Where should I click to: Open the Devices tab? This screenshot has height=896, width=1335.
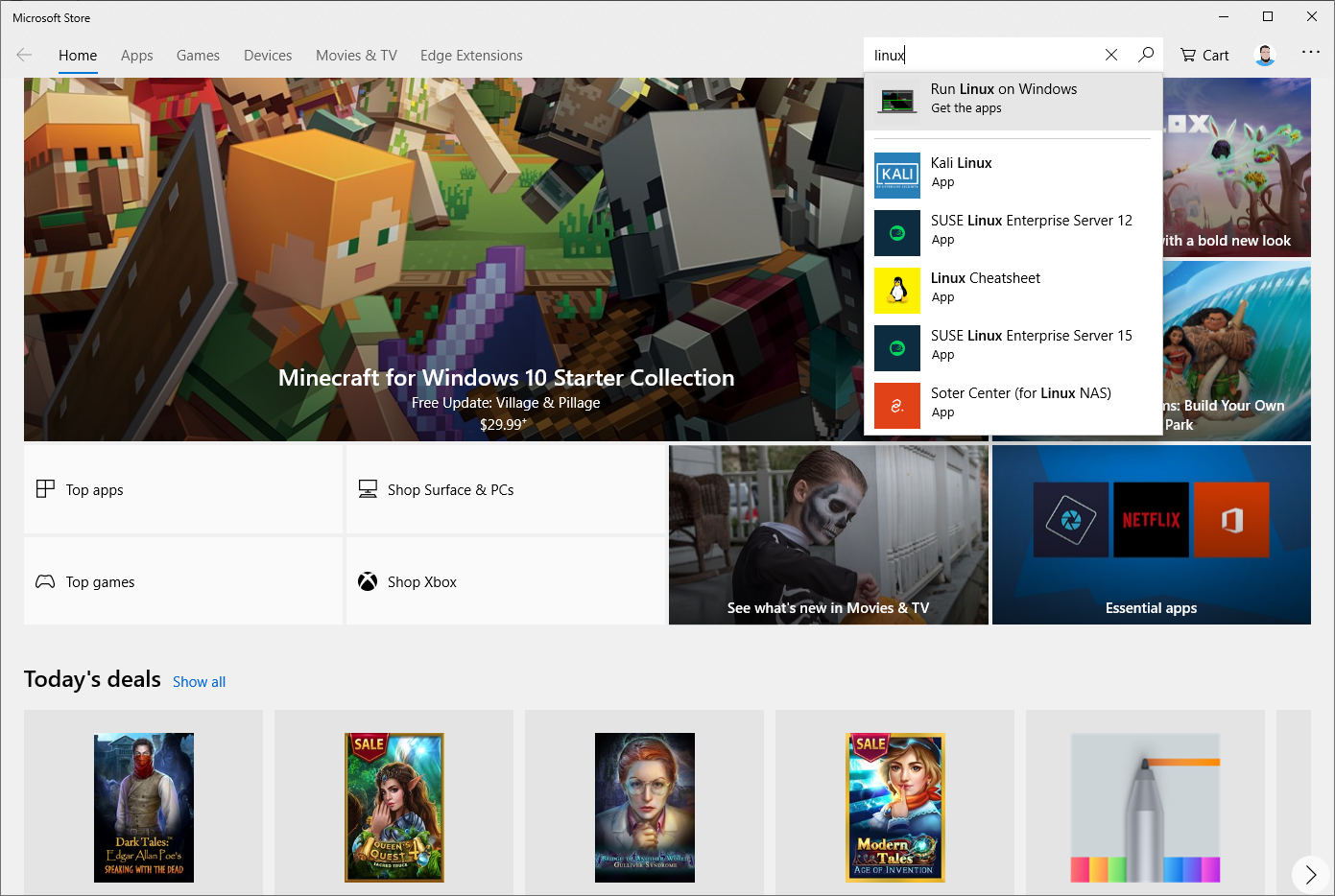click(268, 56)
